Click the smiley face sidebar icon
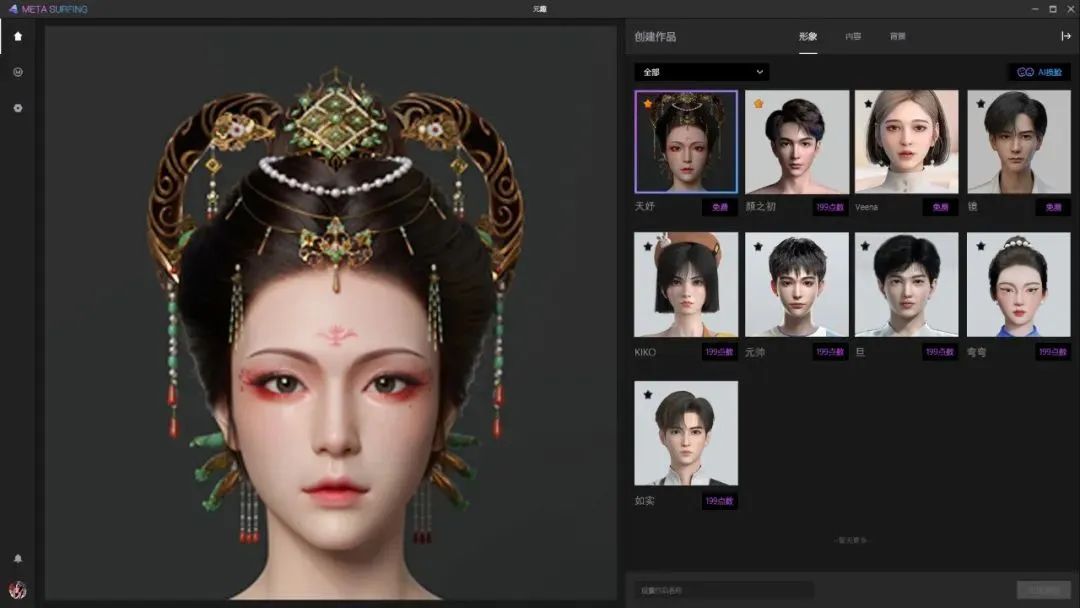 click(17, 72)
